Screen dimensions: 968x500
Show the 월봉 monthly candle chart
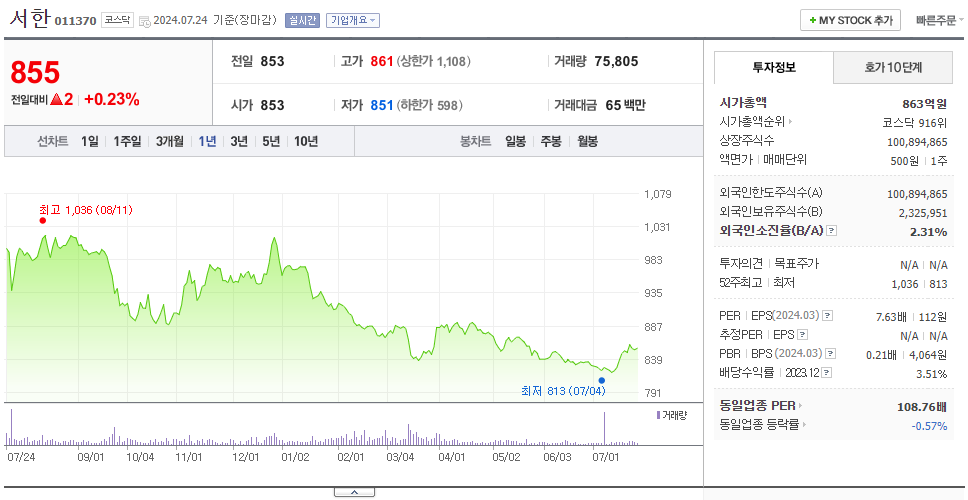click(588, 141)
